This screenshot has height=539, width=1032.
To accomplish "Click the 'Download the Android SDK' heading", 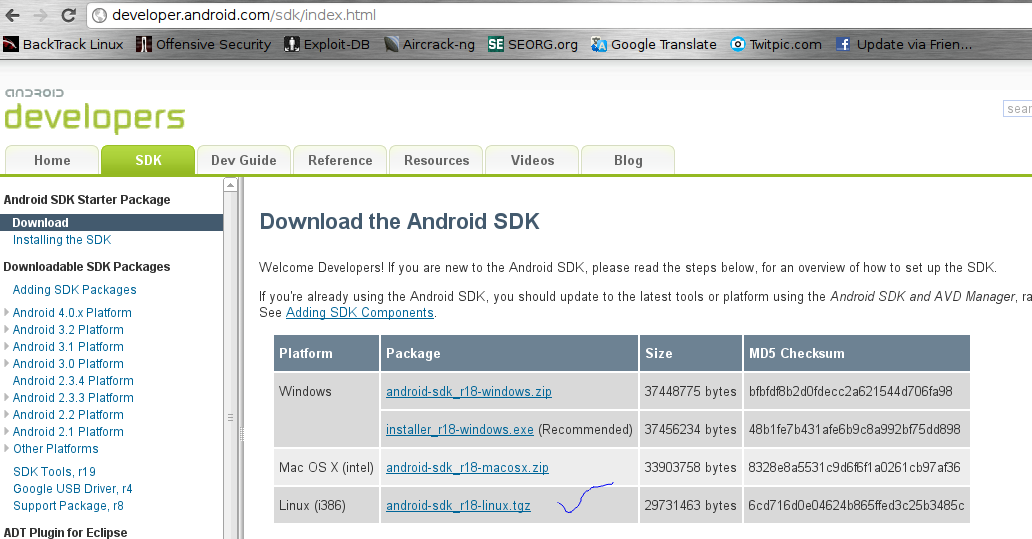I will pyautogui.click(x=400, y=221).
